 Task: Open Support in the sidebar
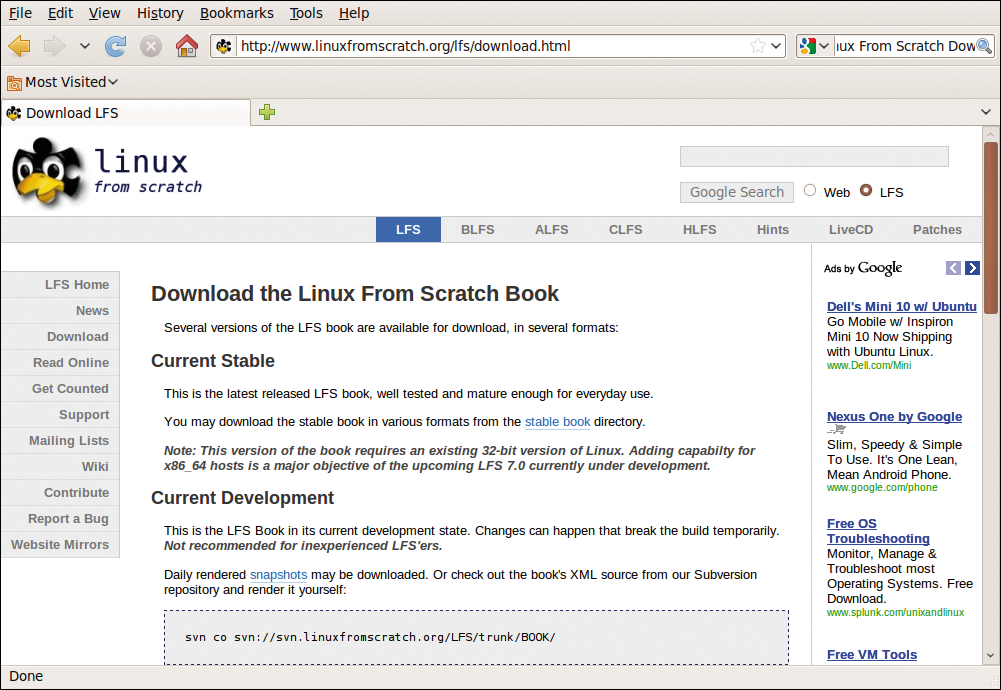pyautogui.click(x=61, y=415)
